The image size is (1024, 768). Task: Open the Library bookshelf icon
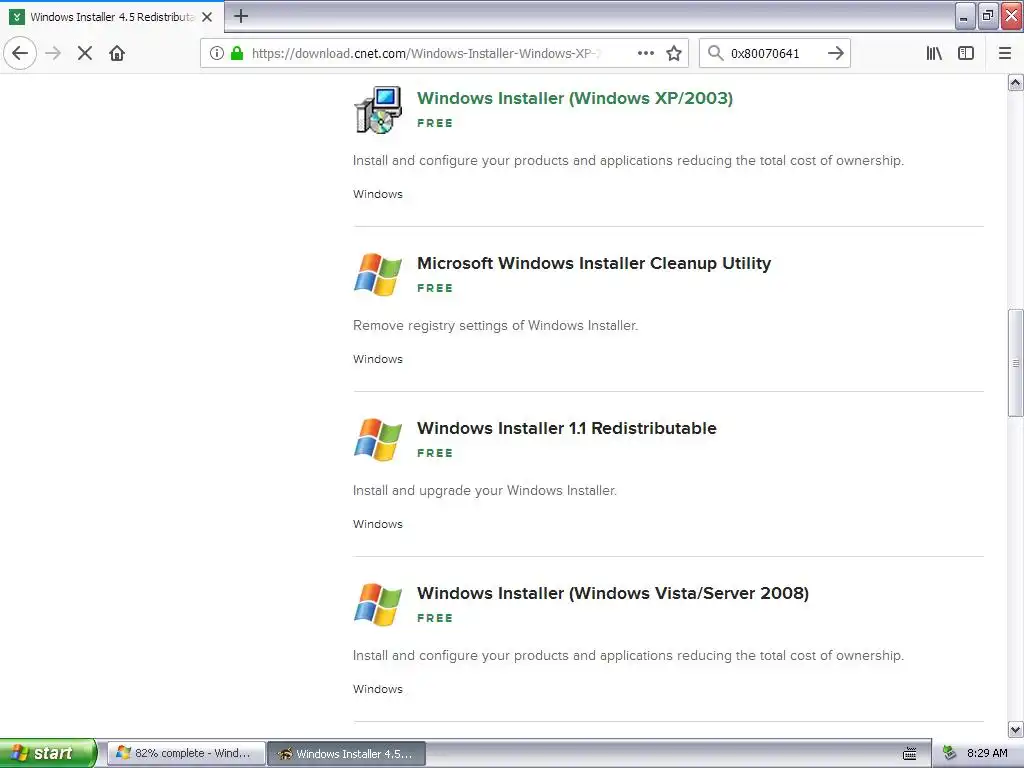tap(934, 53)
